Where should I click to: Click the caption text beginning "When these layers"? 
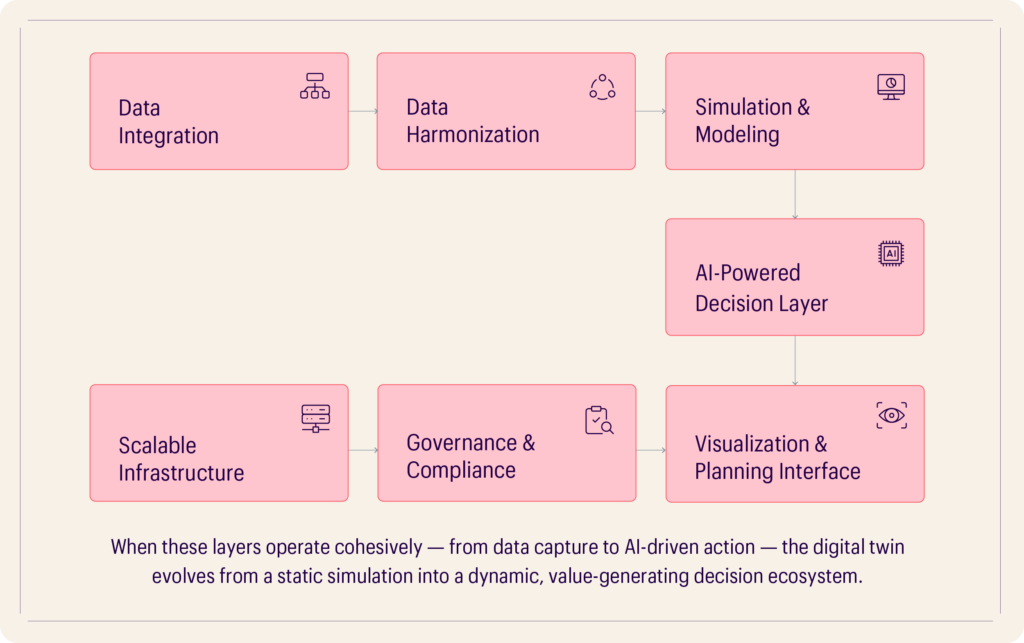pos(510,562)
